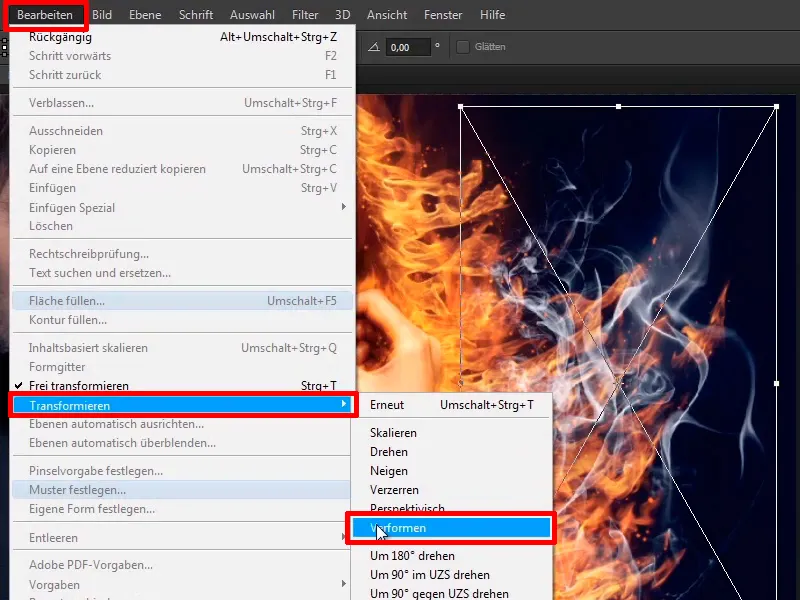Image resolution: width=800 pixels, height=600 pixels.
Task: Select Ausschneiden menu entry
Action: coord(183,131)
